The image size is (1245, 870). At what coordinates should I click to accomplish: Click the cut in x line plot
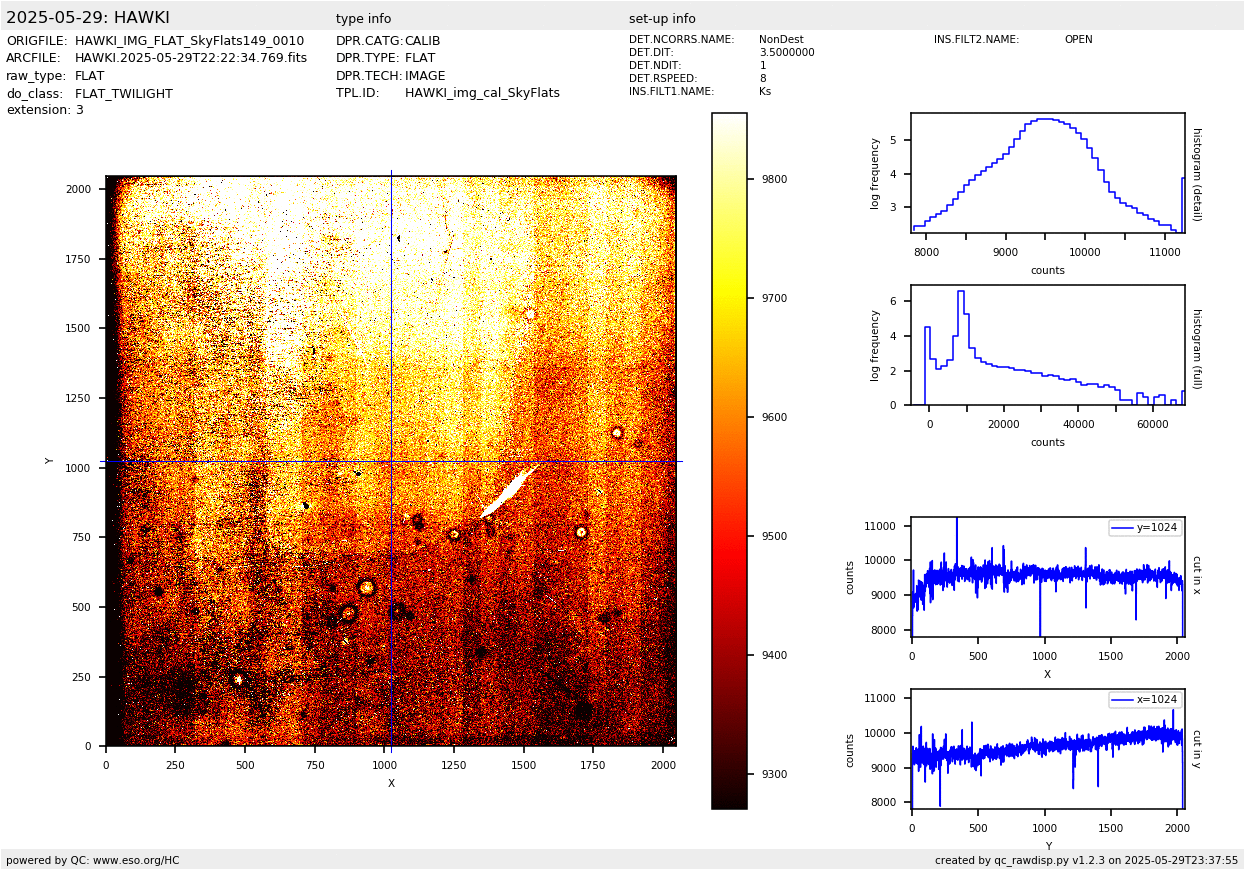[1047, 577]
